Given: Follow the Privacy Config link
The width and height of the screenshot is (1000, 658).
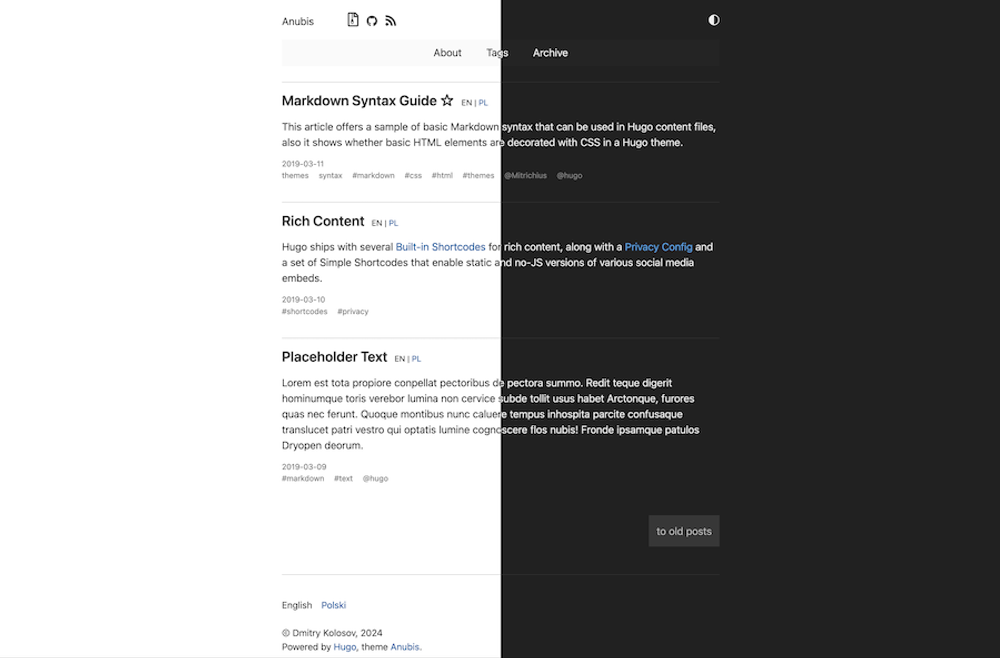Looking at the screenshot, I should tap(658, 247).
